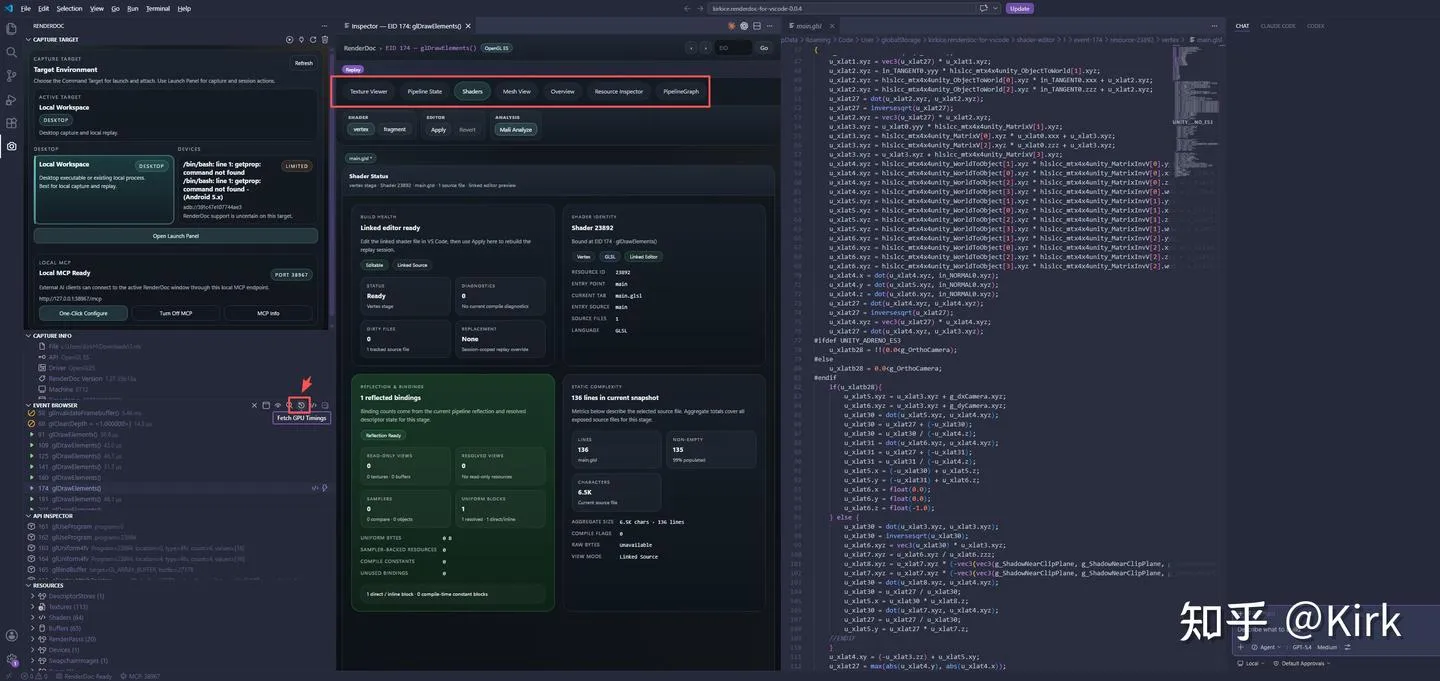Open the Search view in activity bar
Image resolution: width=1440 pixels, height=681 pixels.
11,52
